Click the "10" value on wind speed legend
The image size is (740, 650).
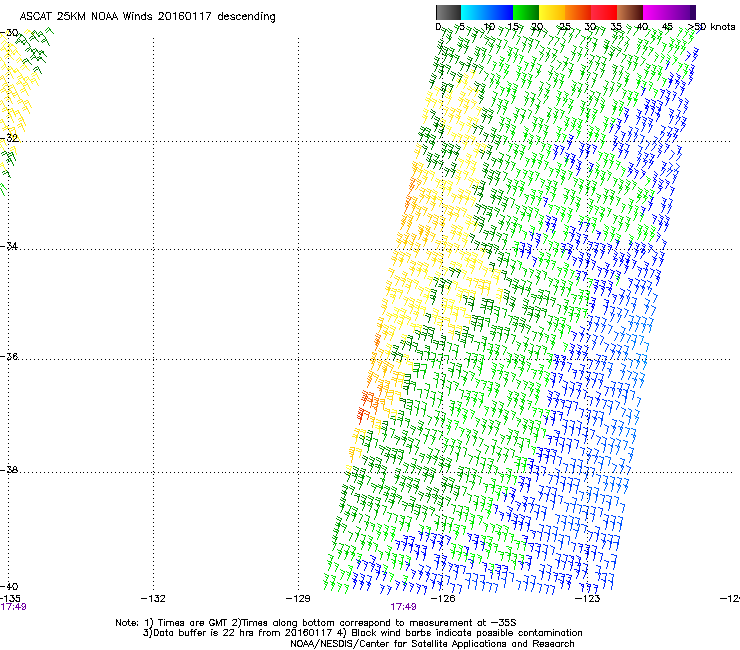click(x=489, y=27)
